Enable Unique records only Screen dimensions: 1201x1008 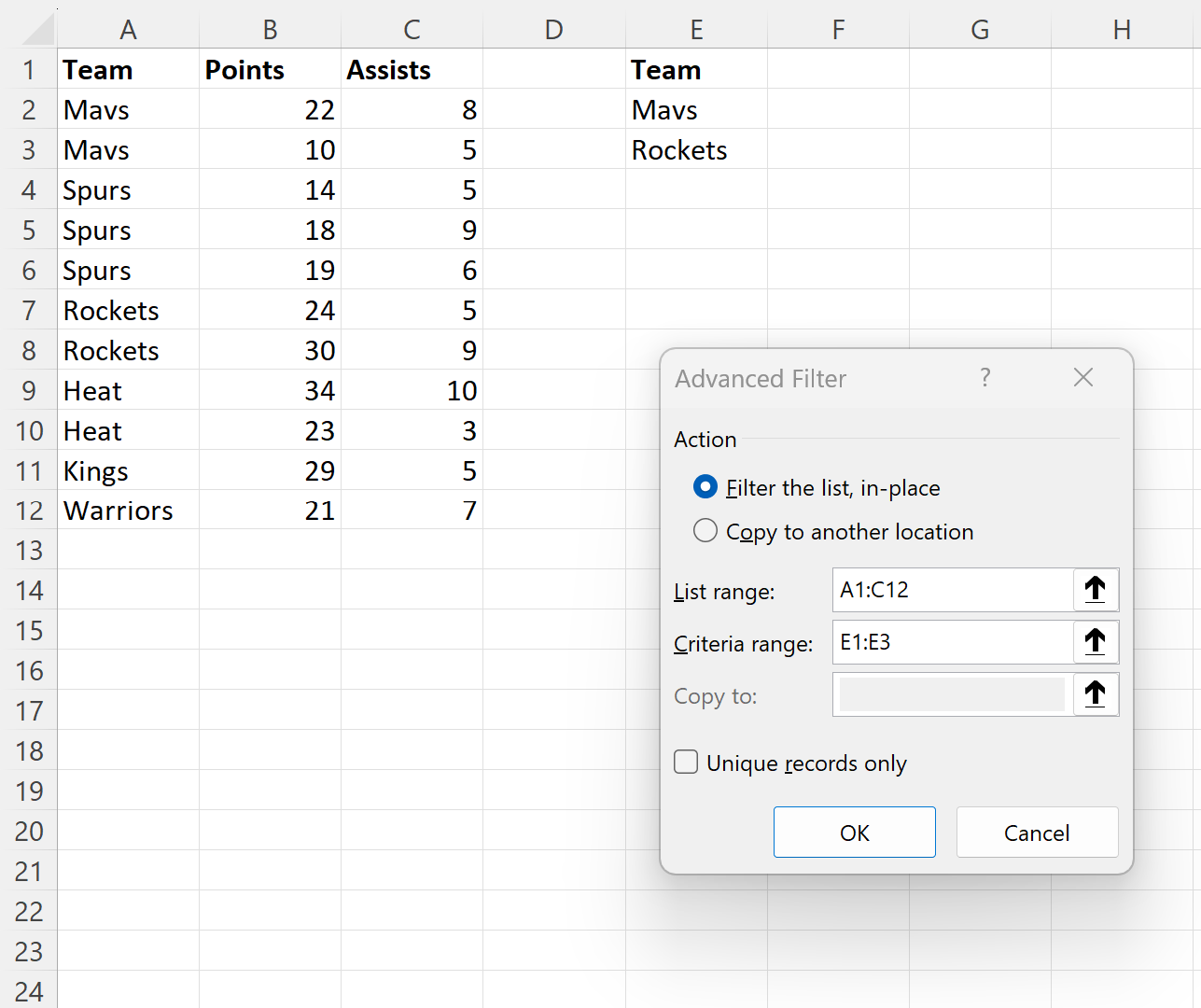click(685, 762)
